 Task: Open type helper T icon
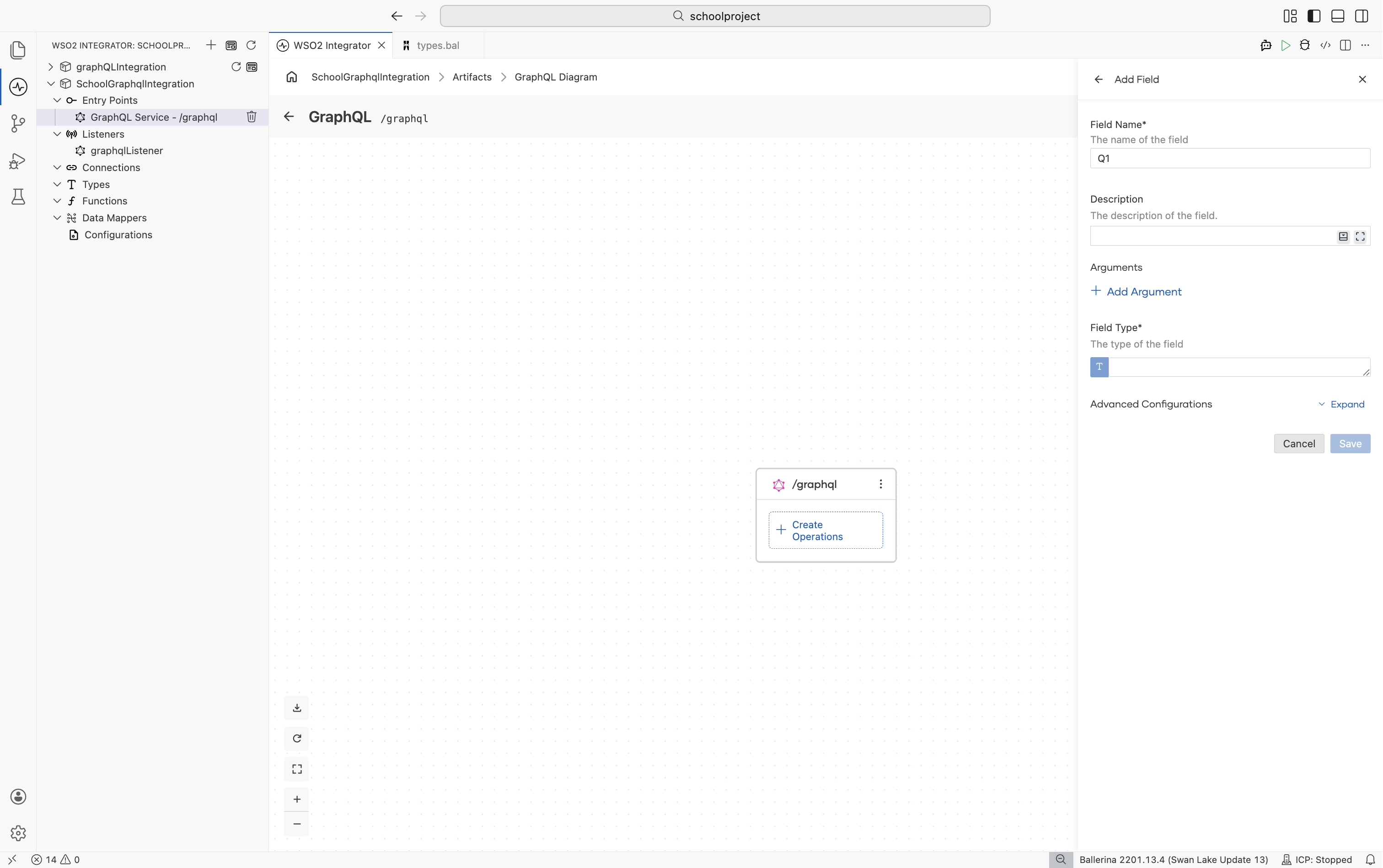tap(1099, 367)
